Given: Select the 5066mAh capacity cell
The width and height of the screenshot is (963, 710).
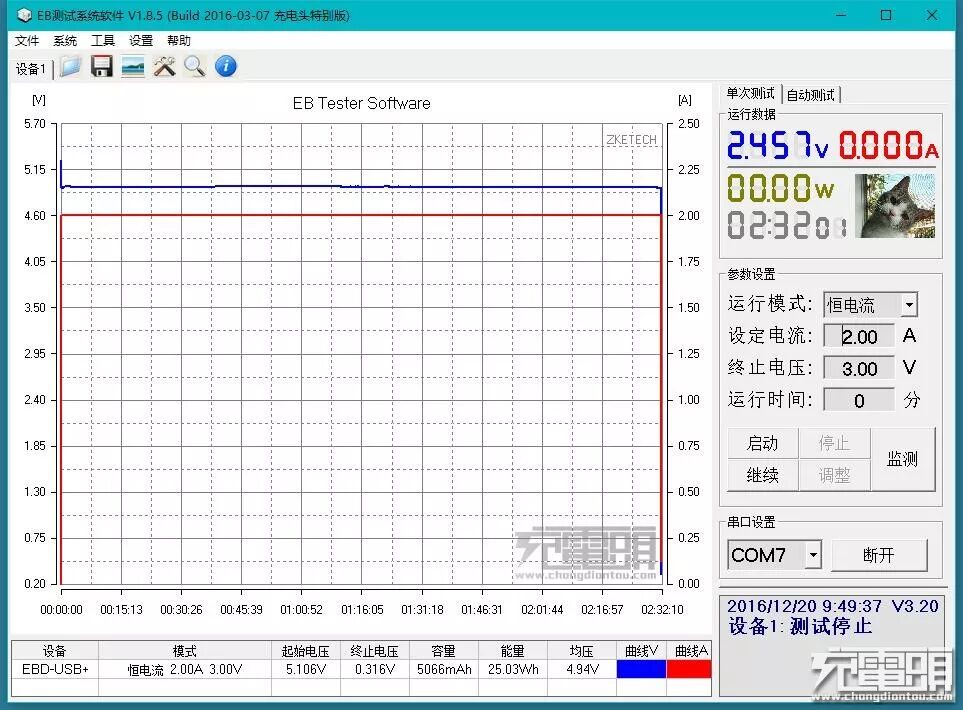Looking at the screenshot, I should [x=443, y=669].
